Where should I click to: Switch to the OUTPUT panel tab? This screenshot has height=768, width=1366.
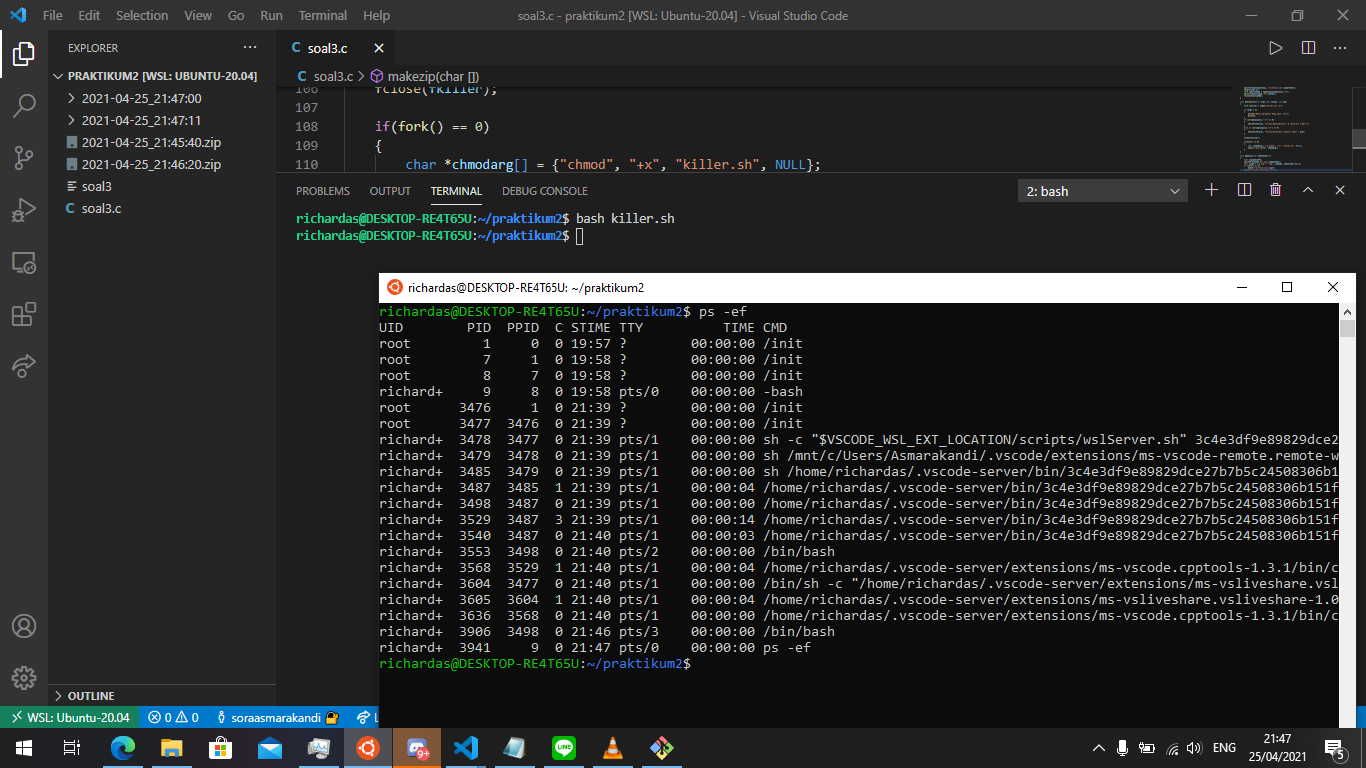coord(390,191)
